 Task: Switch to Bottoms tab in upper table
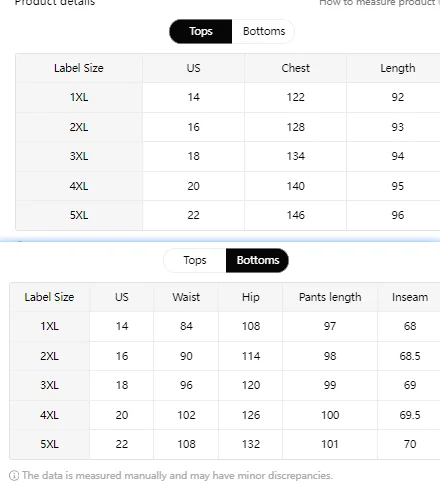tap(264, 31)
